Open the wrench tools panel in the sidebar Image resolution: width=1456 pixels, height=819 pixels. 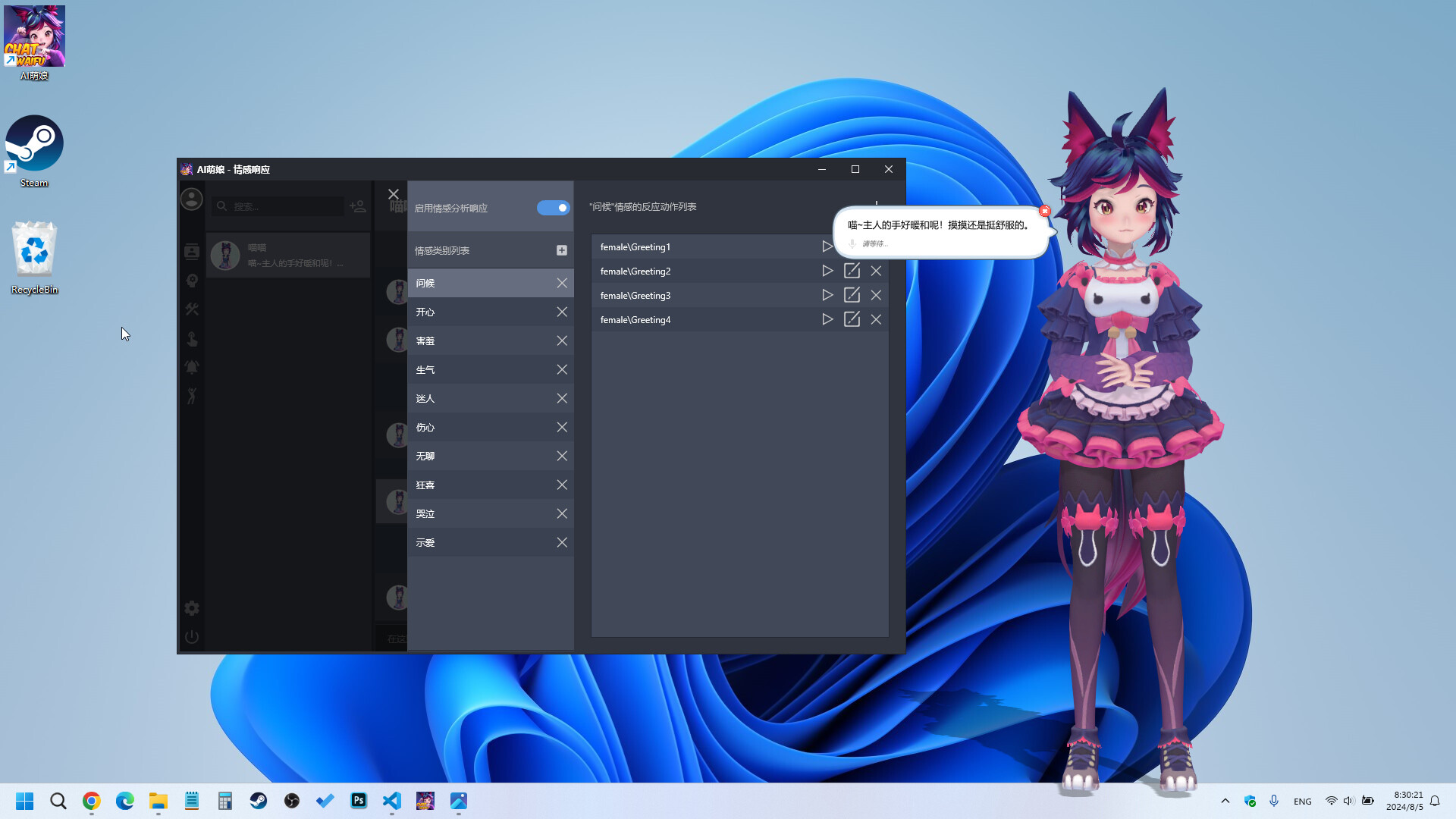tap(192, 309)
